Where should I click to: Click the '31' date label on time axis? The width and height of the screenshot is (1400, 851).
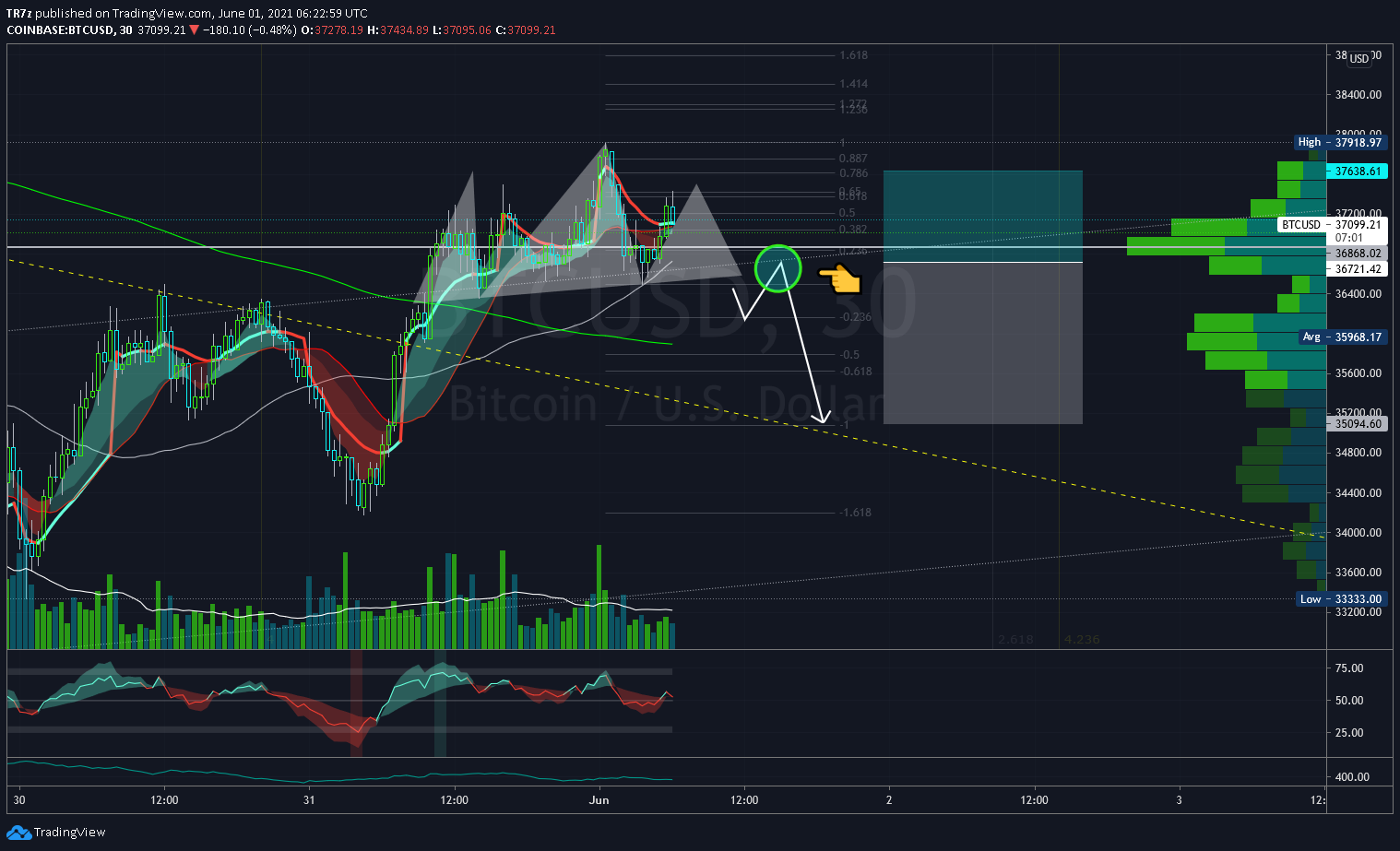(309, 800)
